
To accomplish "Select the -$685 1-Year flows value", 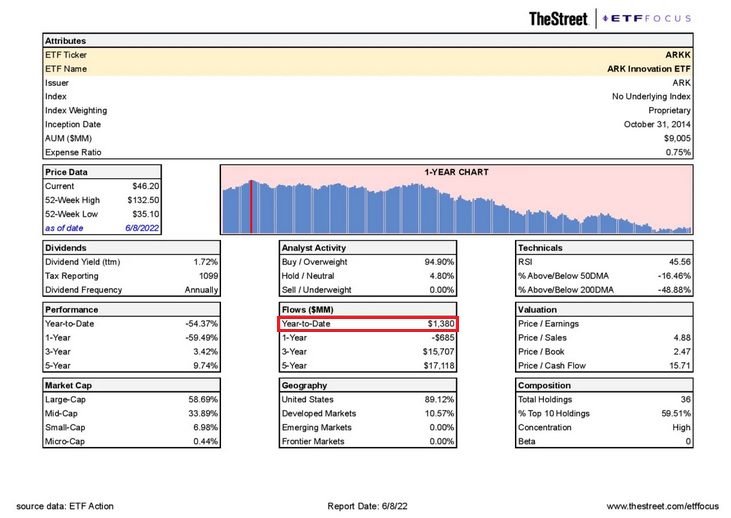I will 443,338.
